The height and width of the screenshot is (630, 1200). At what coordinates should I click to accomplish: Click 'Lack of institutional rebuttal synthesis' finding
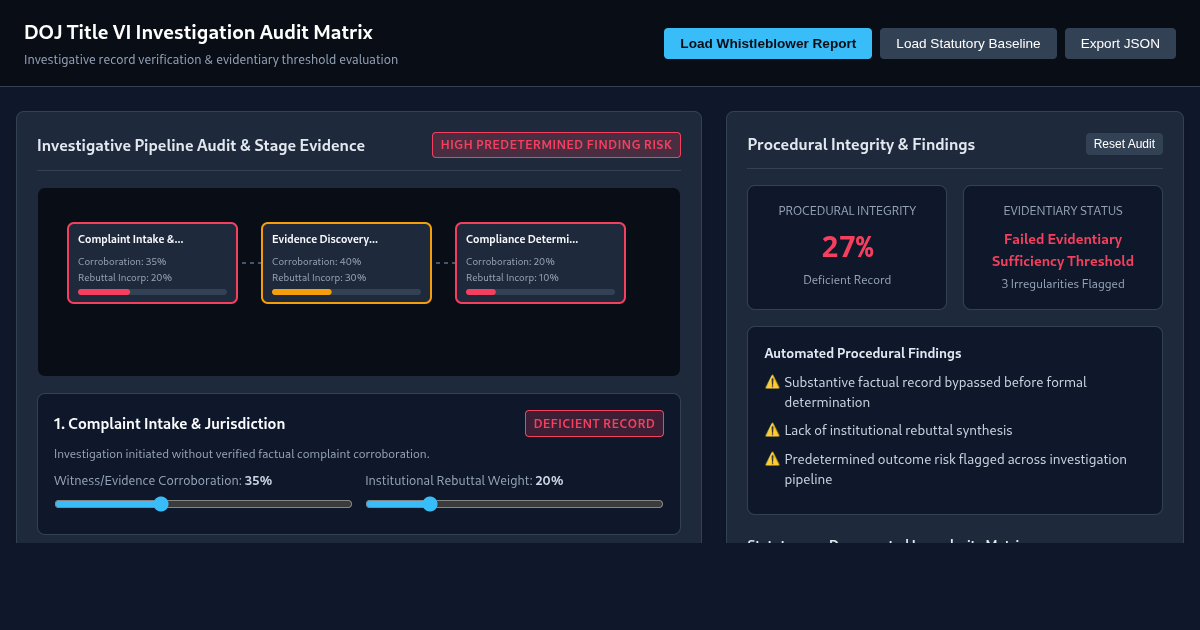pos(898,430)
